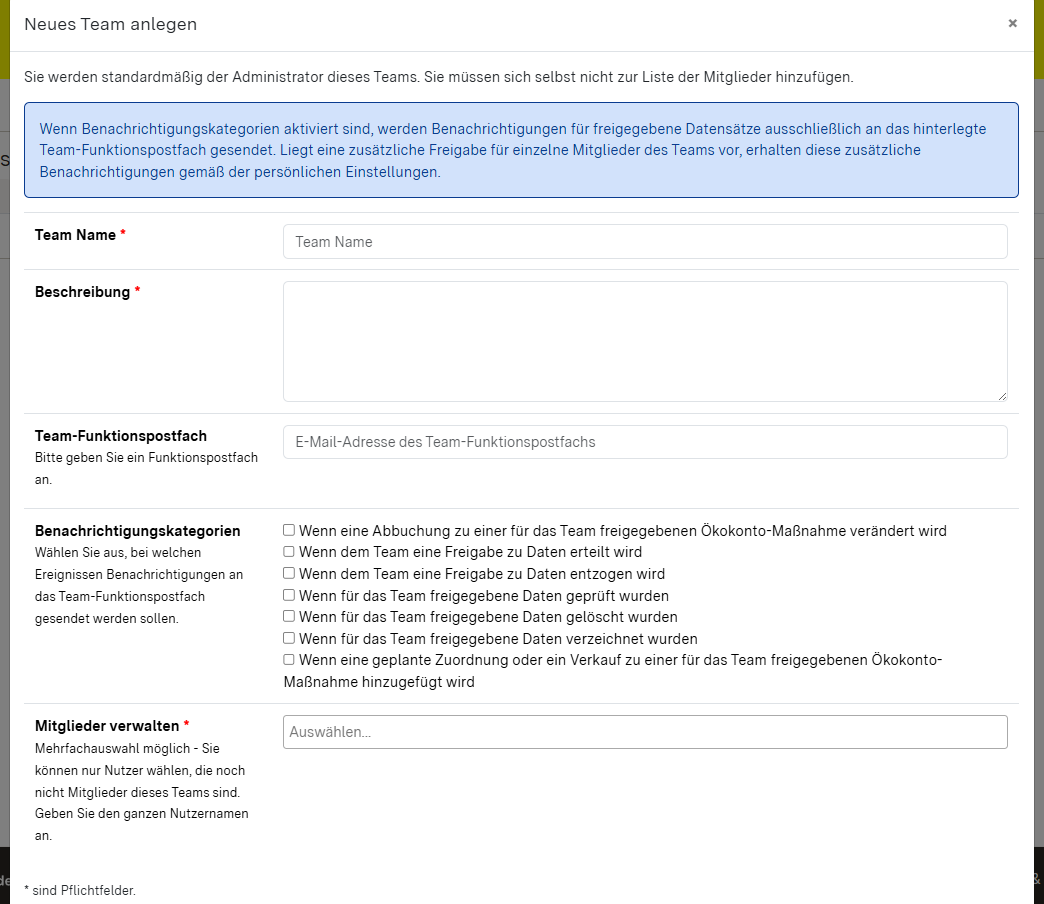Click the blue Benachrichtigungskategorien info box text

coord(513,150)
